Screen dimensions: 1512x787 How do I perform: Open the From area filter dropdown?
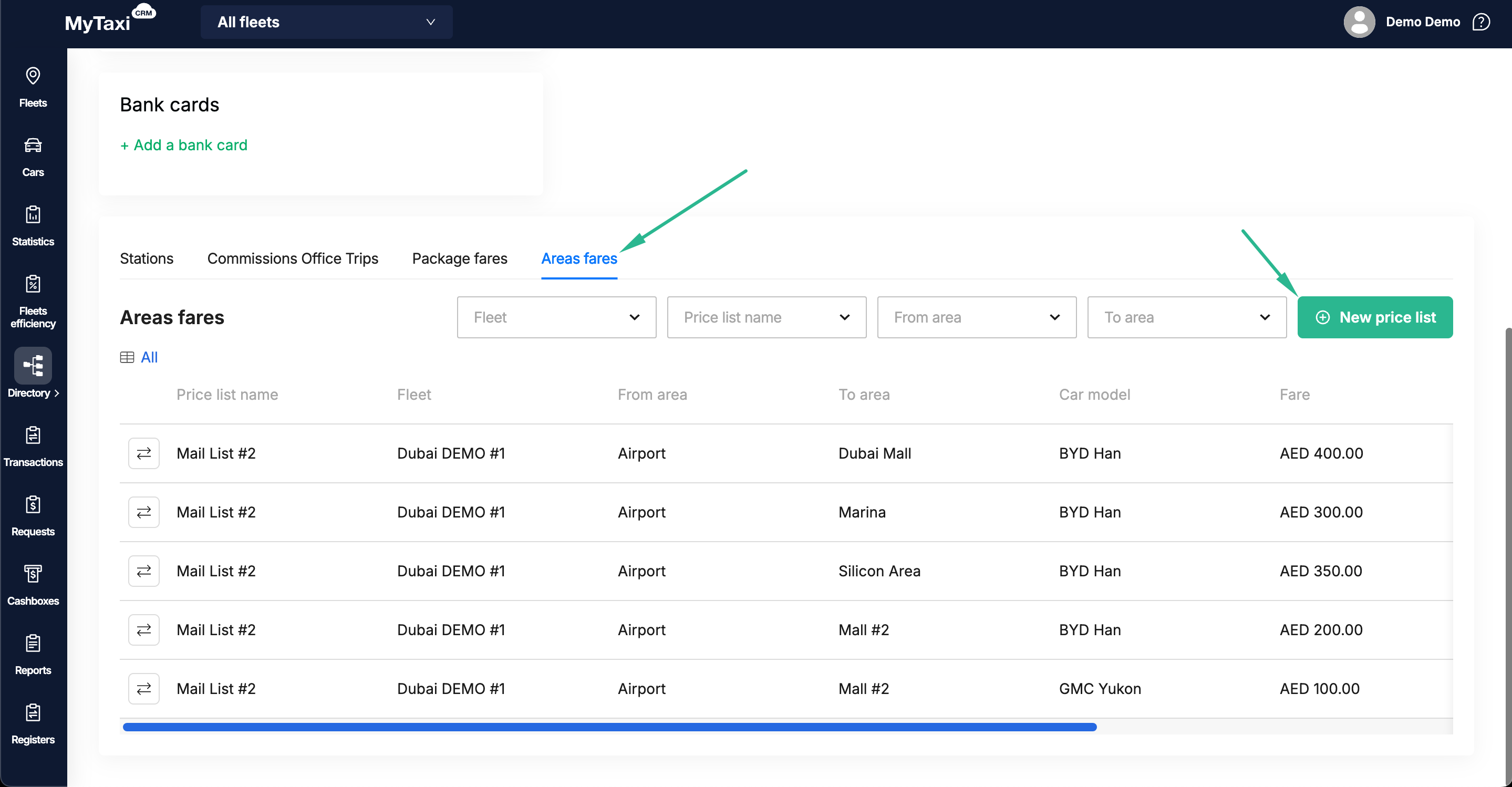(976, 317)
